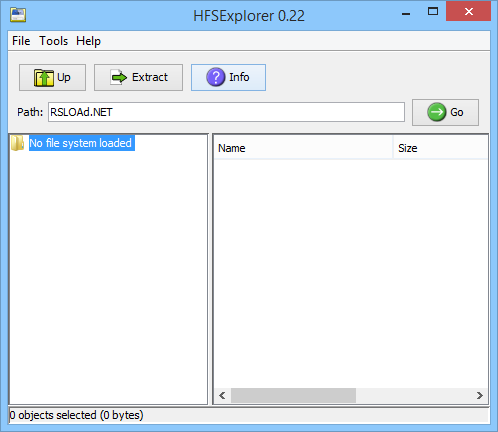Click the horizontal scrollbar thumb

point(293,396)
